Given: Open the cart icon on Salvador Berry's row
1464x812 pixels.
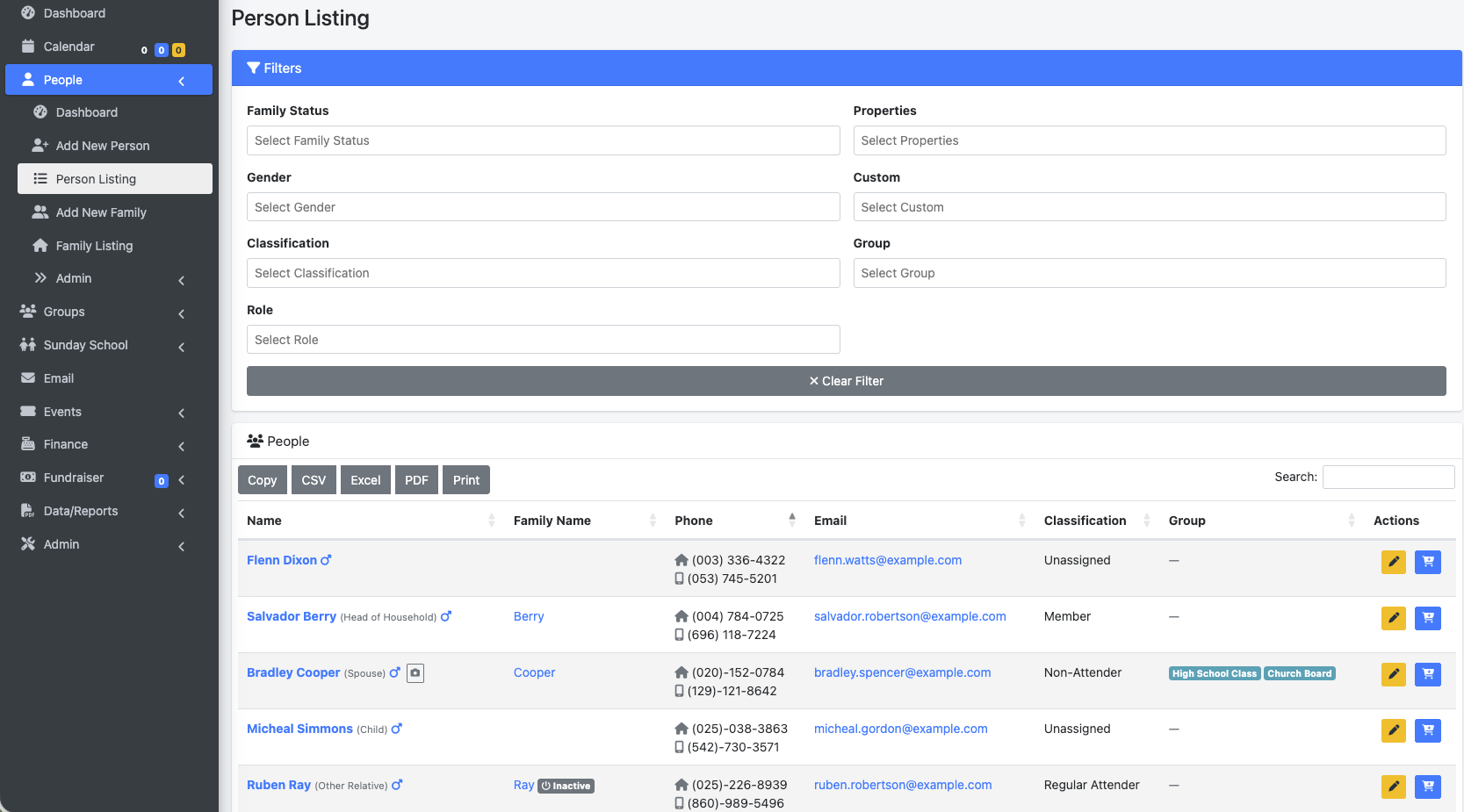Looking at the screenshot, I should click(1428, 618).
